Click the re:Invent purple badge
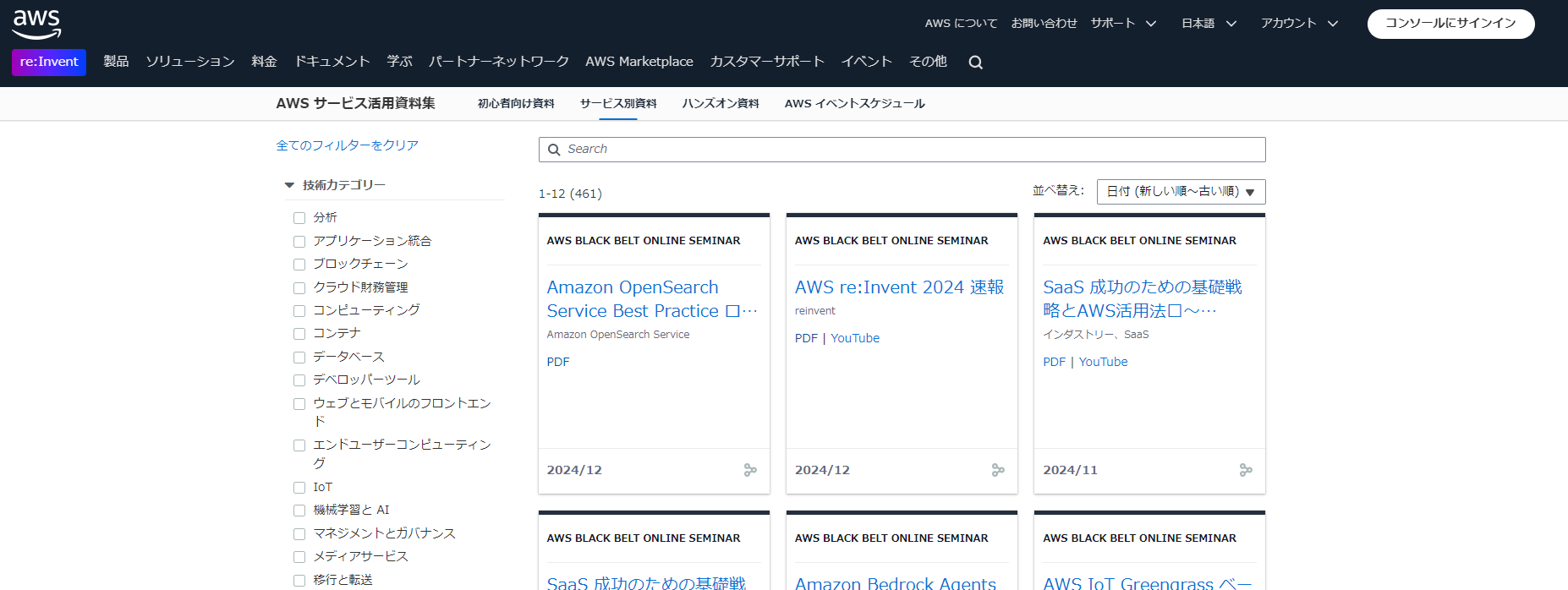 pos(49,62)
